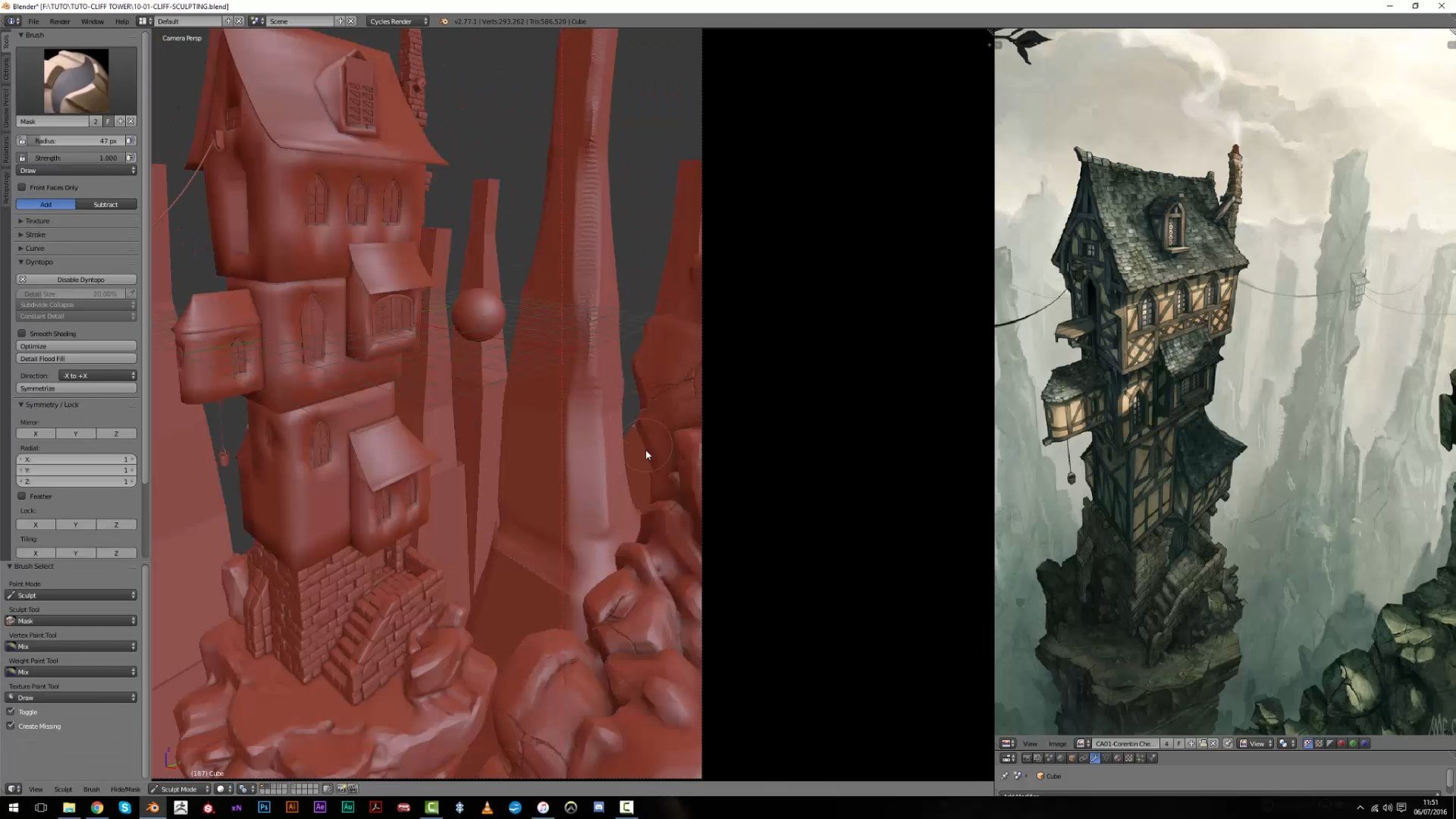Open the Render menu

[59, 21]
